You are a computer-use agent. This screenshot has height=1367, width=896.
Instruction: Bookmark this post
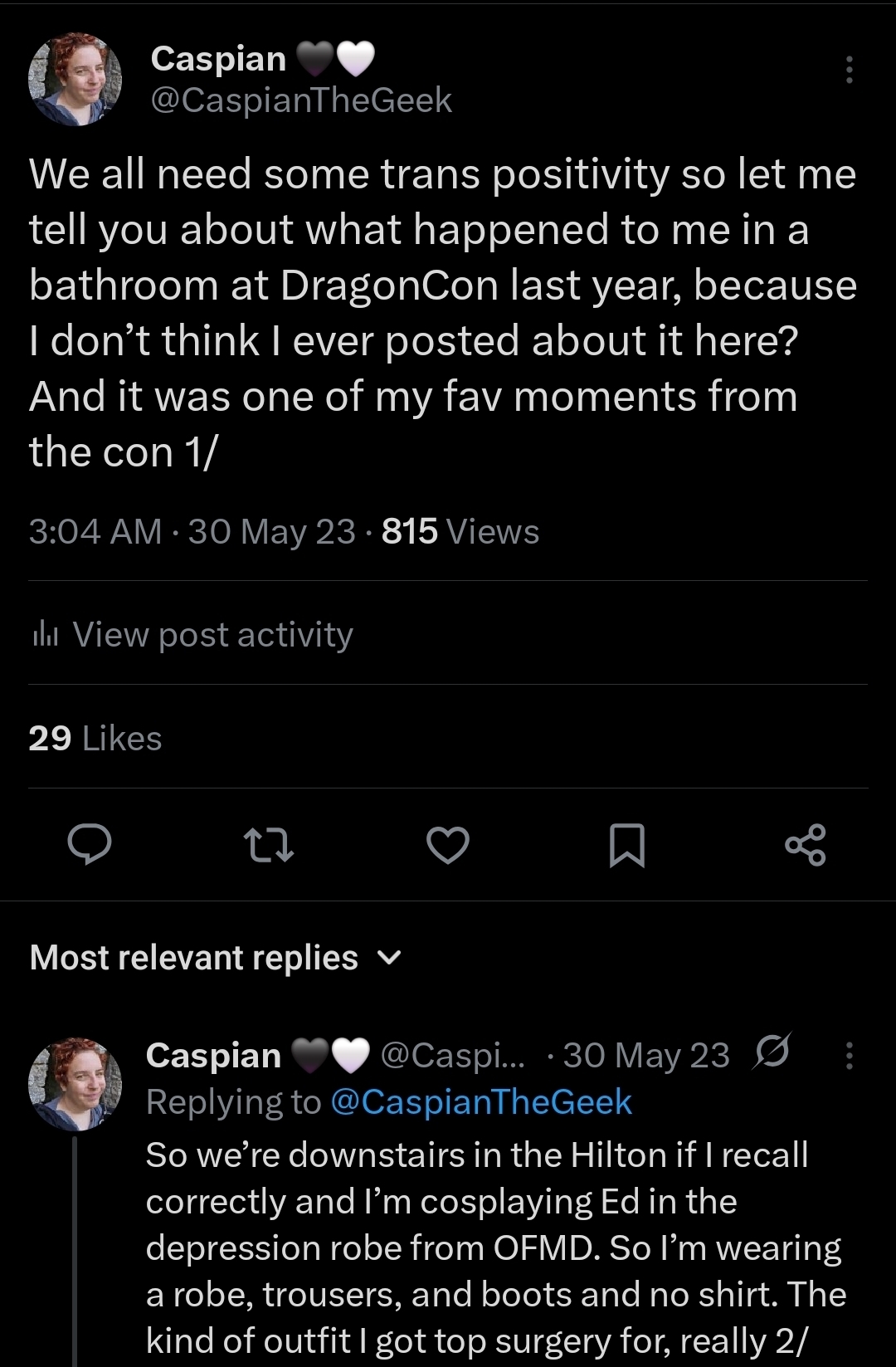[x=626, y=845]
